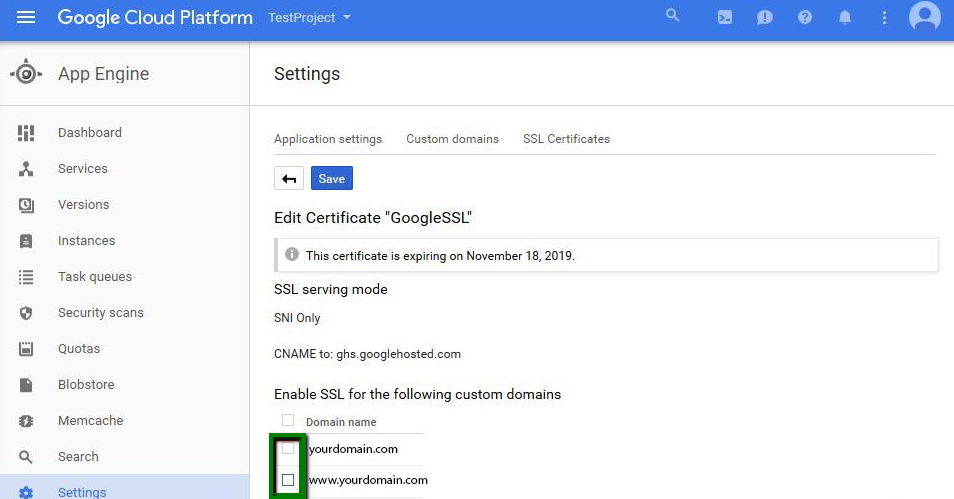Click the Enable SSL for custom domains heading
This screenshot has height=499, width=954.
tap(417, 394)
